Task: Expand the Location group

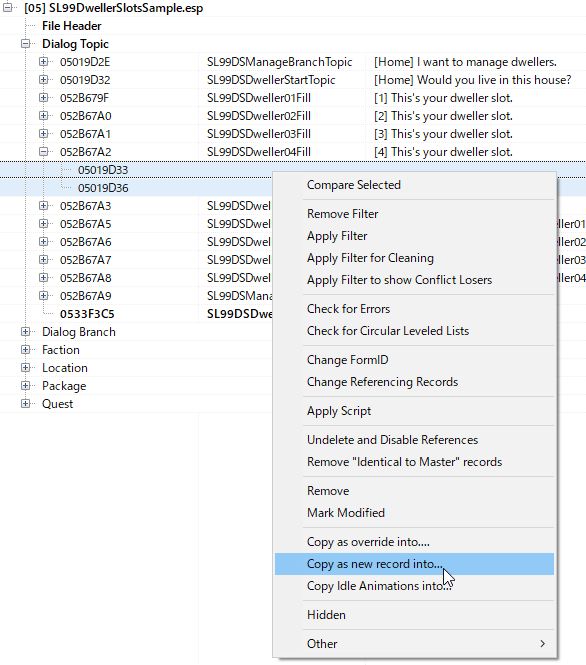Action: (25, 368)
